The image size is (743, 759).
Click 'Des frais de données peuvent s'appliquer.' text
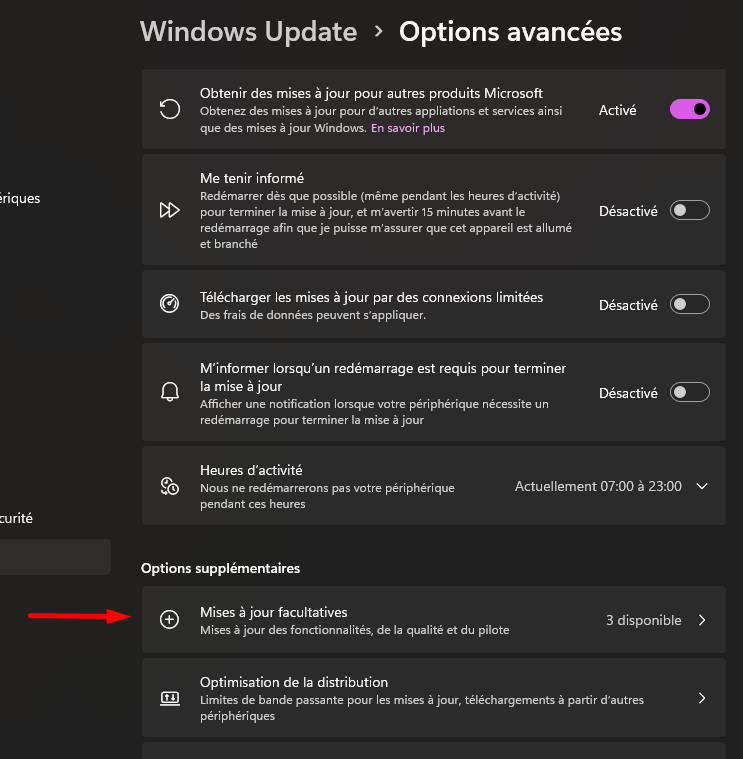tap(313, 315)
